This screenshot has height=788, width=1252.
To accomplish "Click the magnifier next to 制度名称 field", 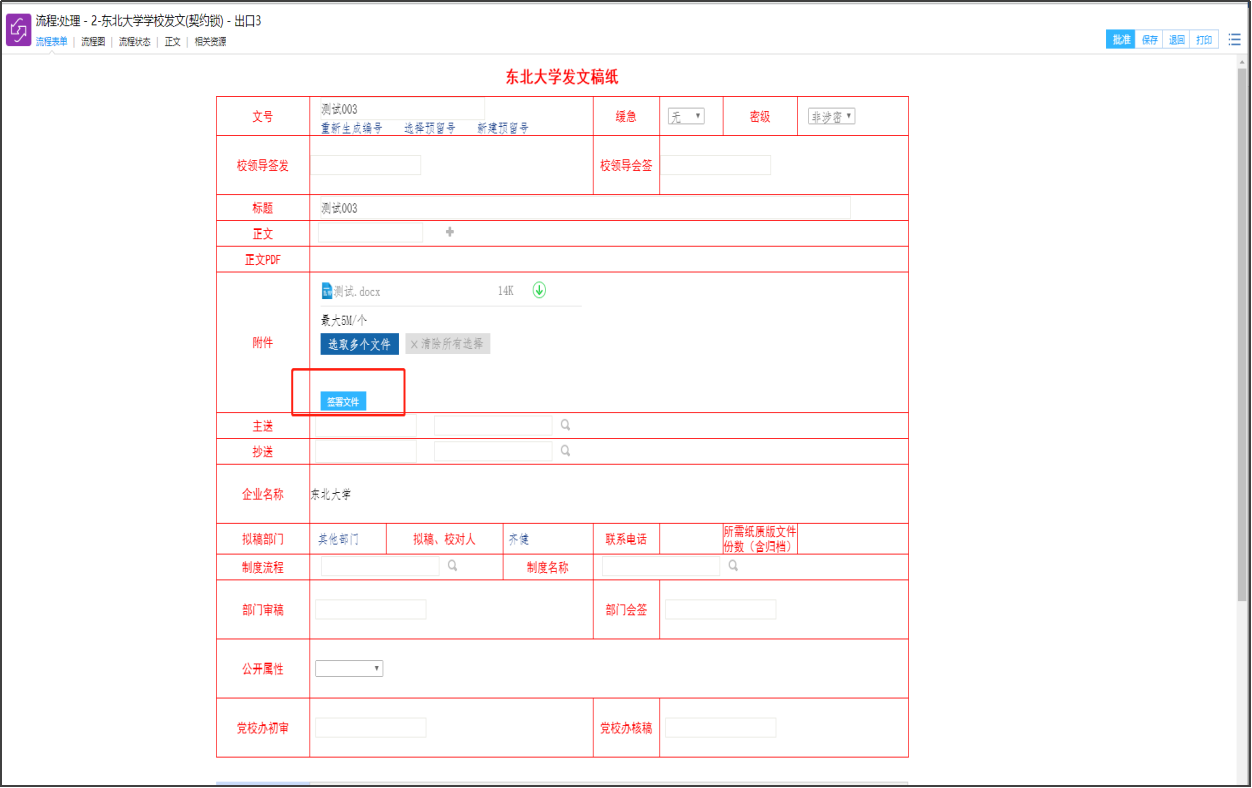I will (x=733, y=566).
